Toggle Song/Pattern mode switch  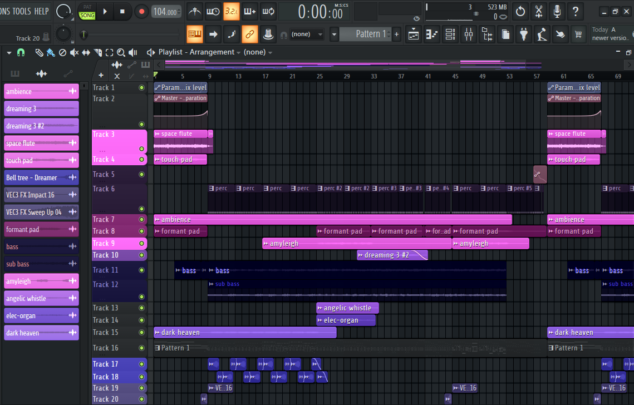tap(87, 12)
